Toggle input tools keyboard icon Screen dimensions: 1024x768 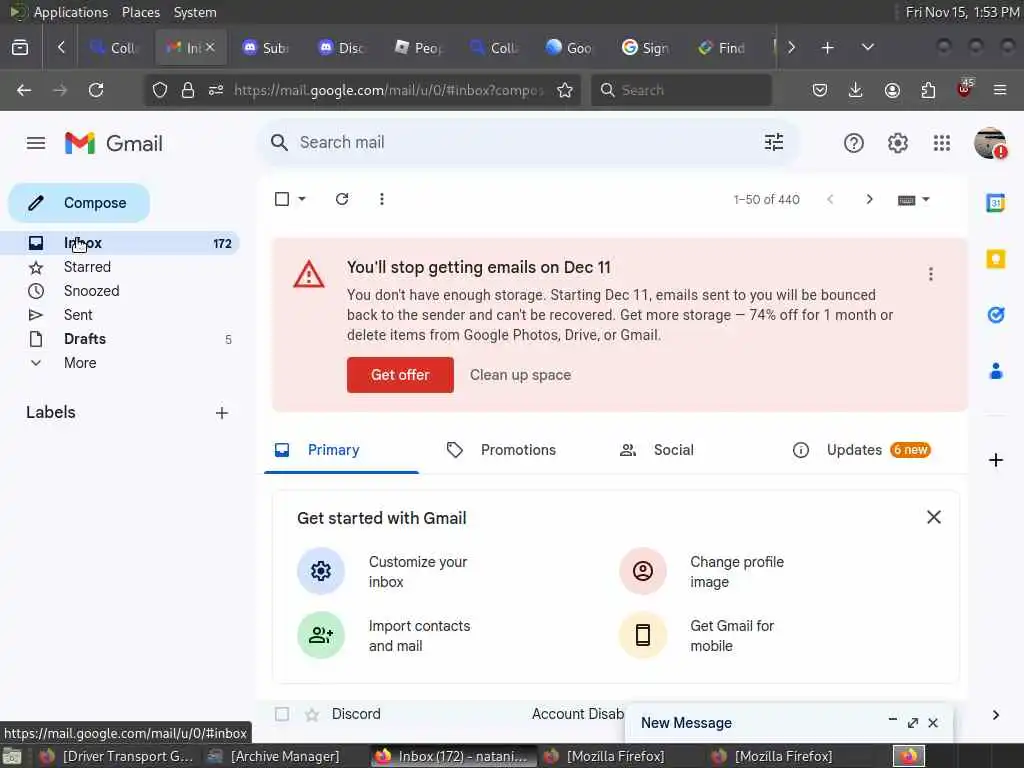906,200
